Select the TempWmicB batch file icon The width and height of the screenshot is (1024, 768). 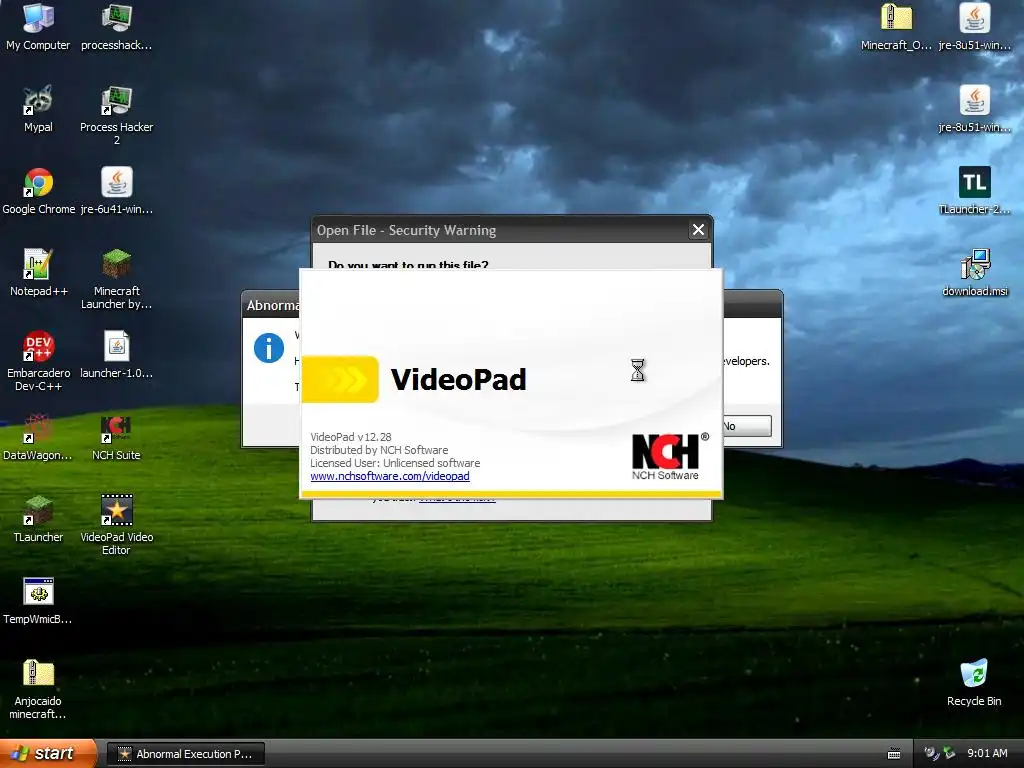tap(38, 601)
